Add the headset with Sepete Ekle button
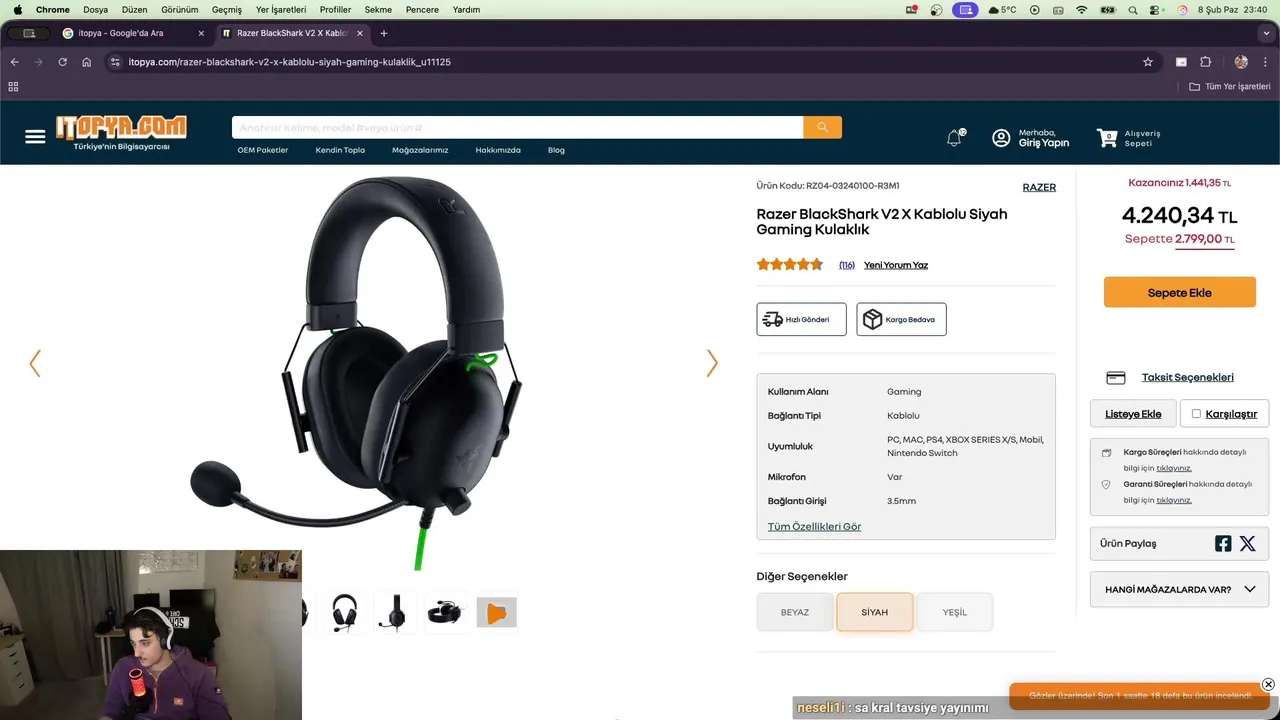The height and width of the screenshot is (720, 1280). [1180, 292]
